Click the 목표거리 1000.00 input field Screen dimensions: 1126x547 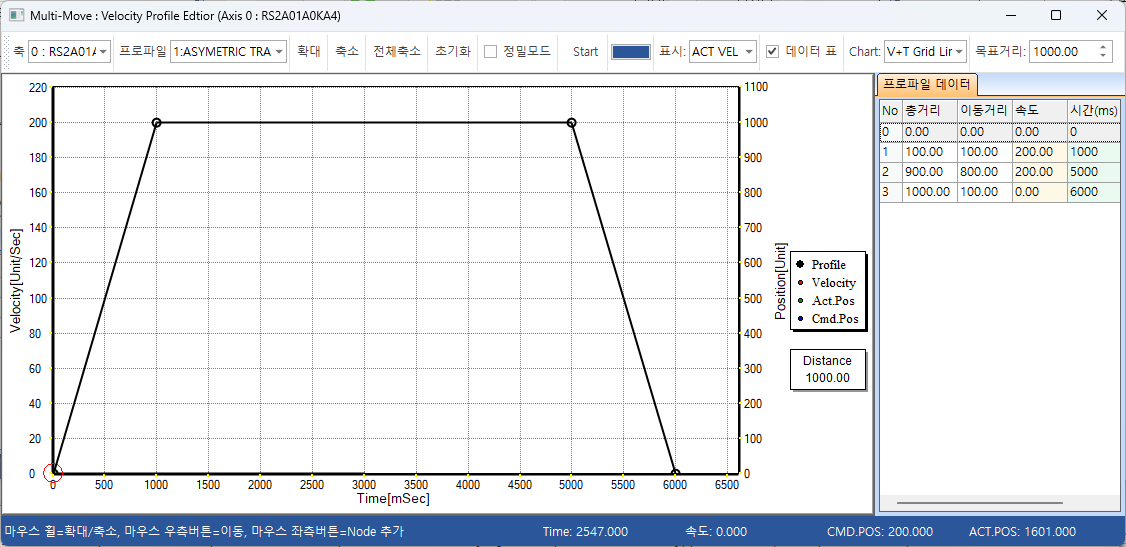(1064, 52)
